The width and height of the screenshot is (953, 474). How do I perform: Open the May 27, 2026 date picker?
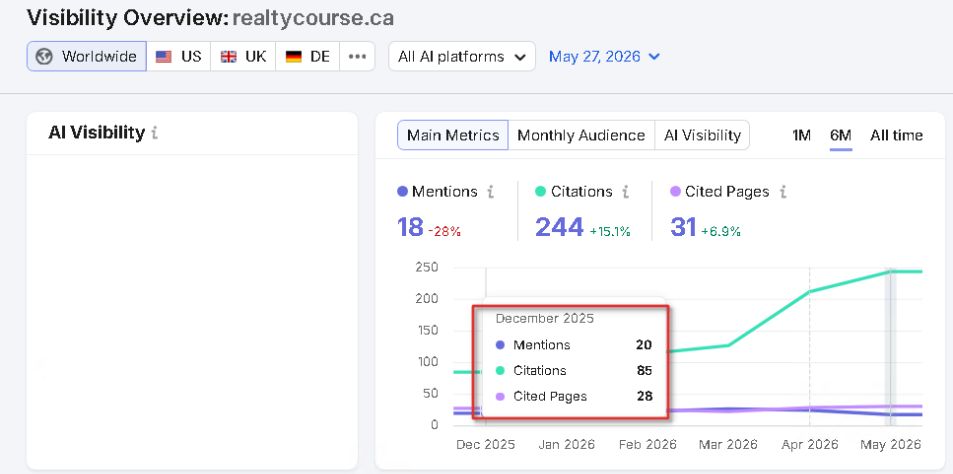pyautogui.click(x=604, y=57)
